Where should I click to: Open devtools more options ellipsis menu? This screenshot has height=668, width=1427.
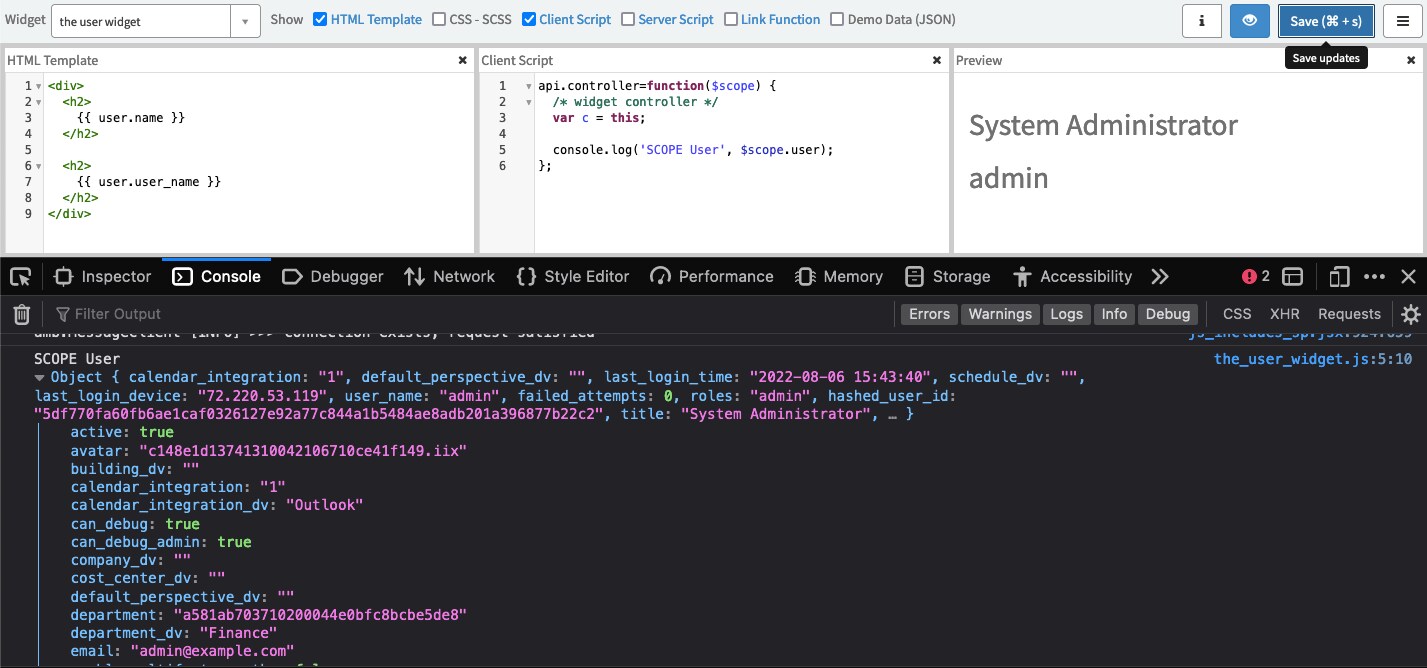(x=1375, y=276)
